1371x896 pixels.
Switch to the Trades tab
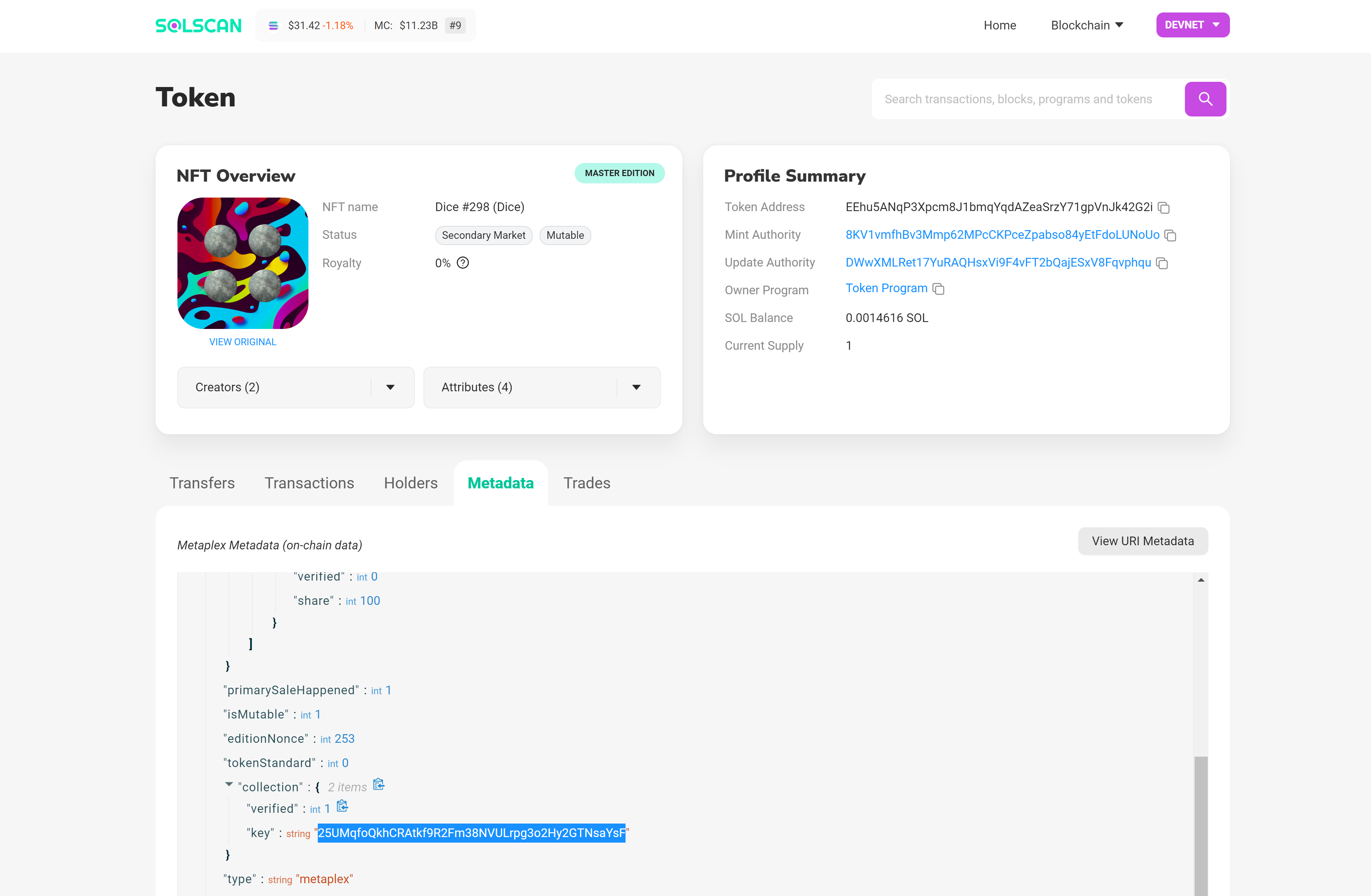(x=587, y=483)
